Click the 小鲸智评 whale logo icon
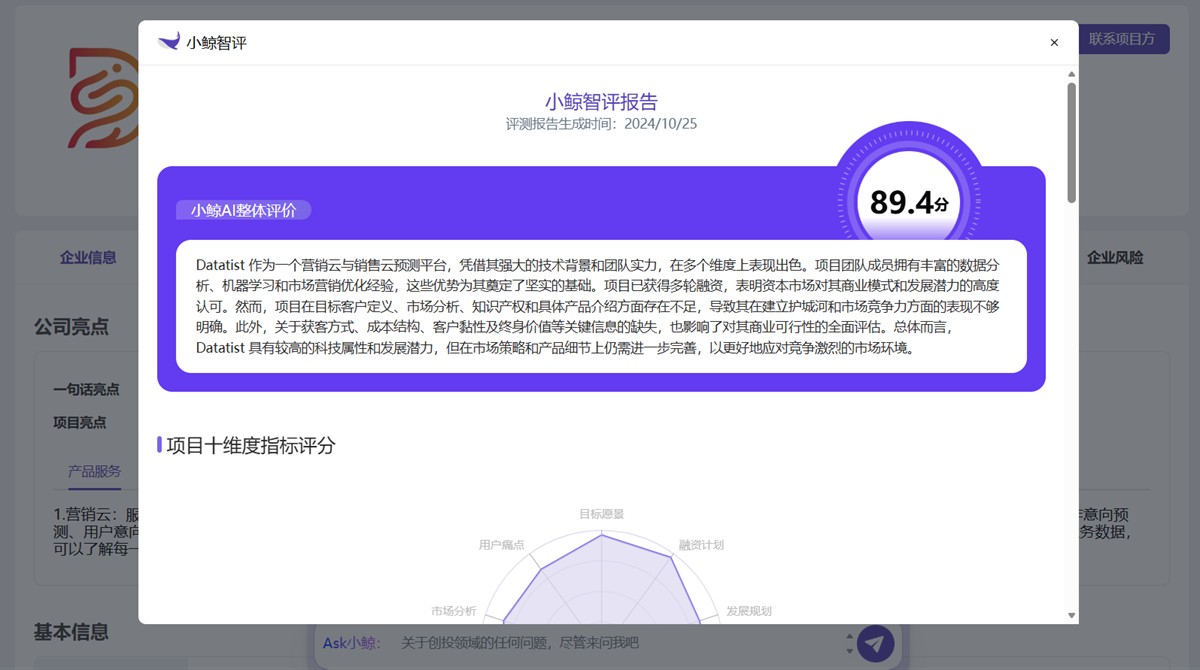Screen dimensions: 1200x670 coord(168,41)
